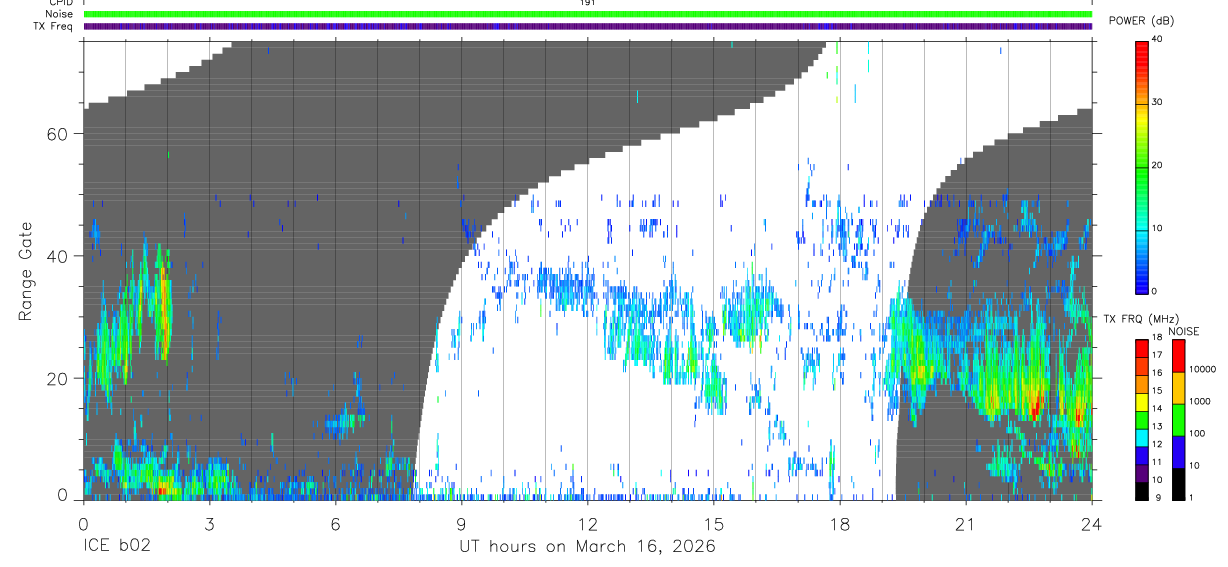Viewport: 1228px width, 567px height.
Task: Click the '13' TX FRQ scale label
Action: 1157,427
